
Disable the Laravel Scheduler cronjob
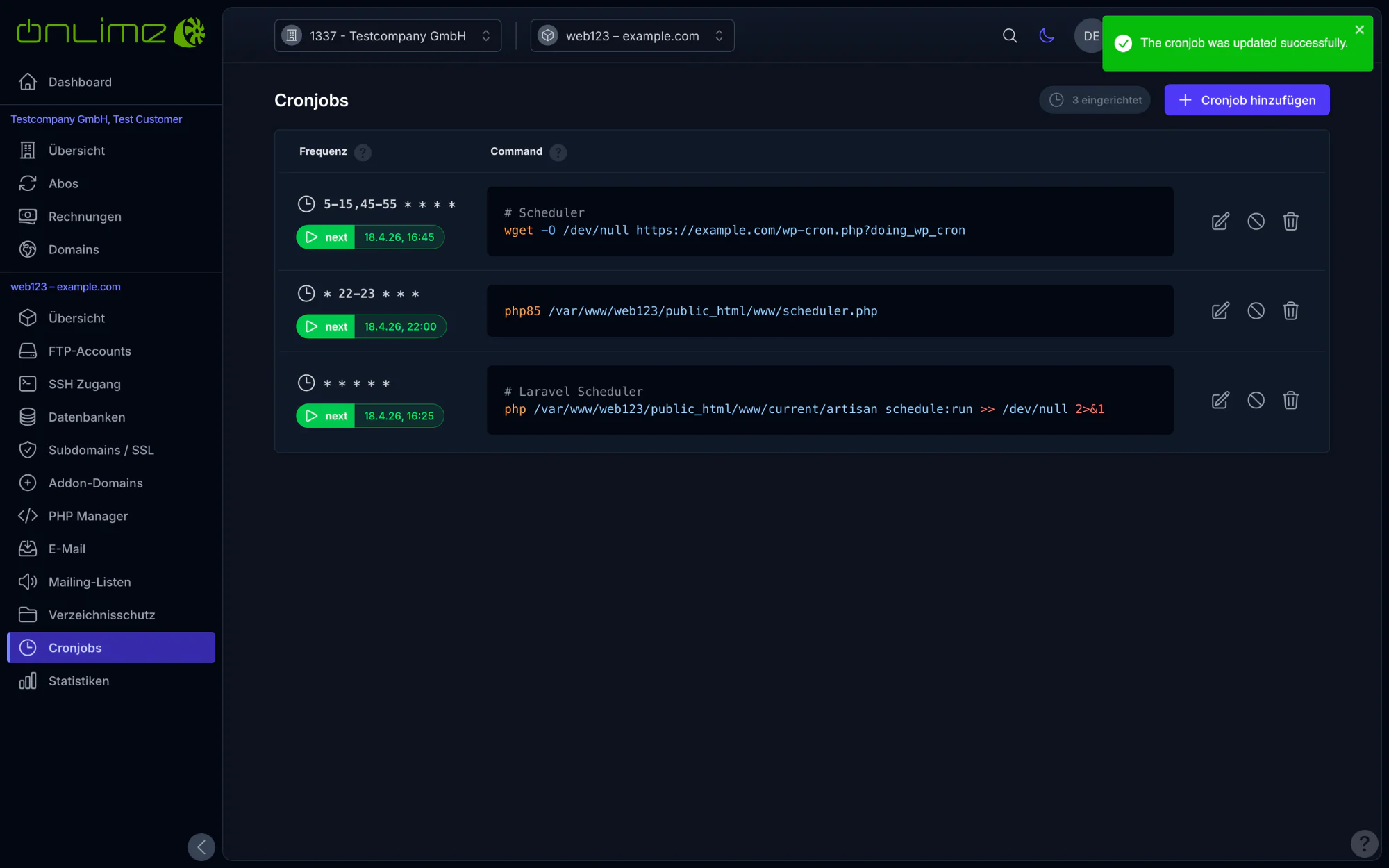(1256, 400)
